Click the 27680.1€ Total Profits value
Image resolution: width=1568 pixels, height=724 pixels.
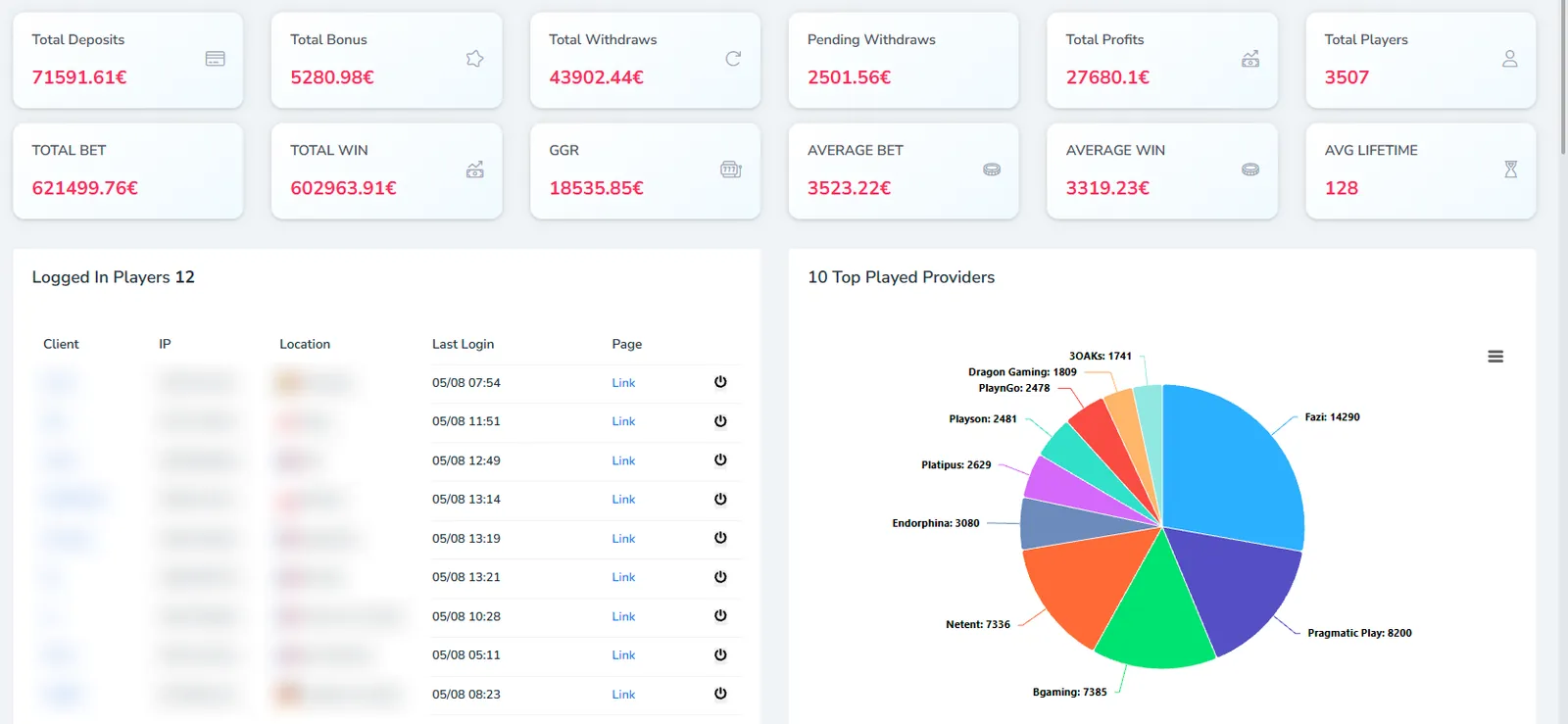click(1107, 77)
